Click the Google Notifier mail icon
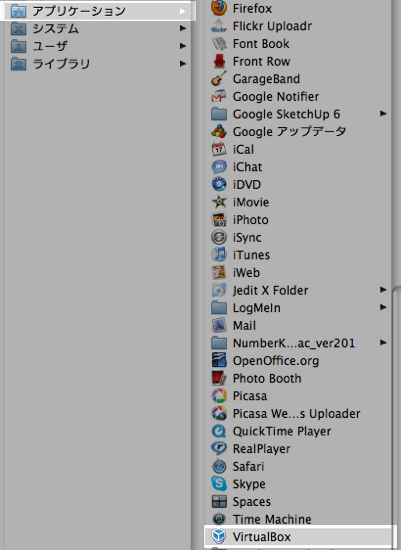The height and width of the screenshot is (550, 401). [219, 96]
